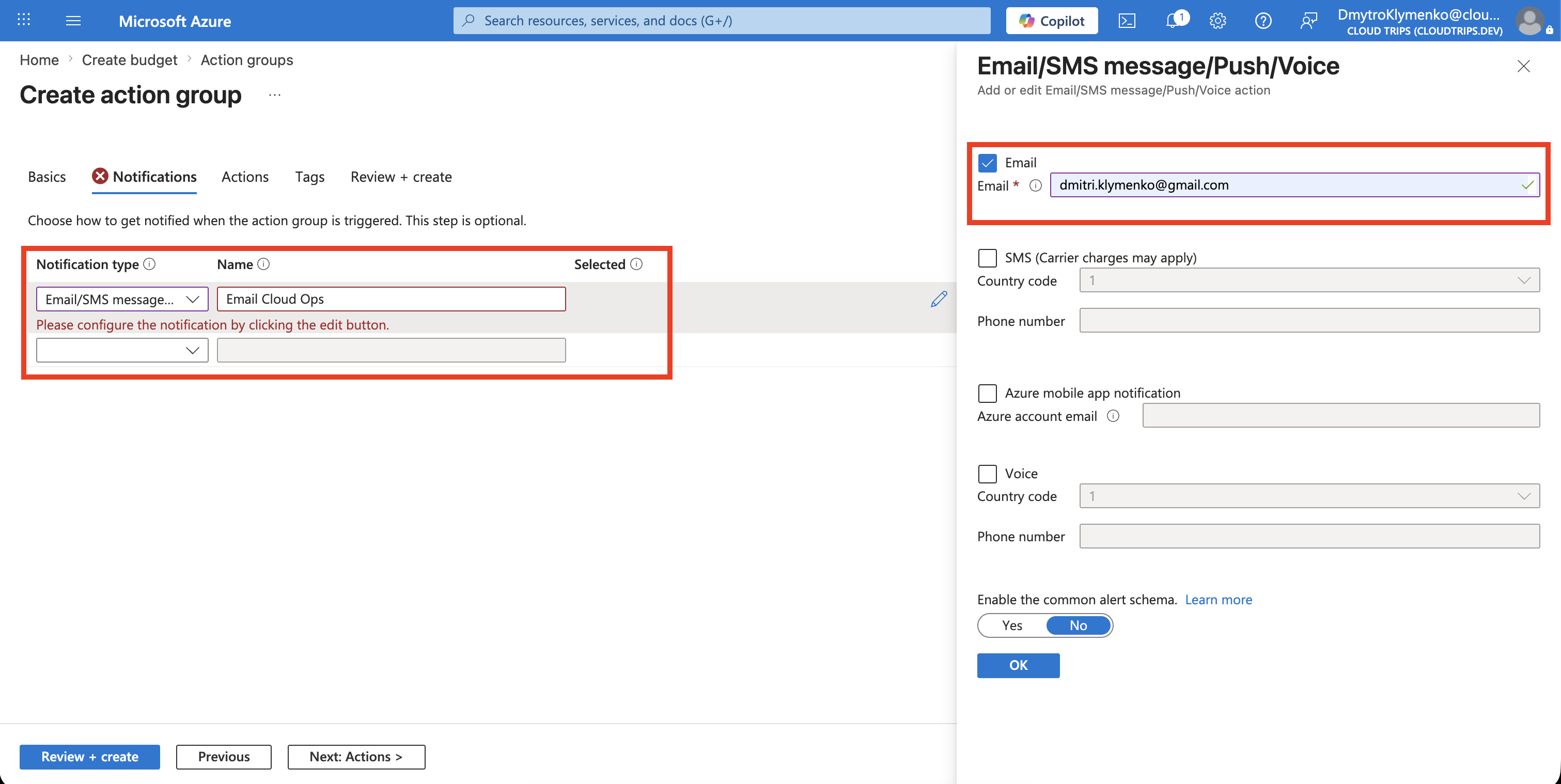Go to the Actions tab
The width and height of the screenshot is (1561, 784).
pos(245,177)
